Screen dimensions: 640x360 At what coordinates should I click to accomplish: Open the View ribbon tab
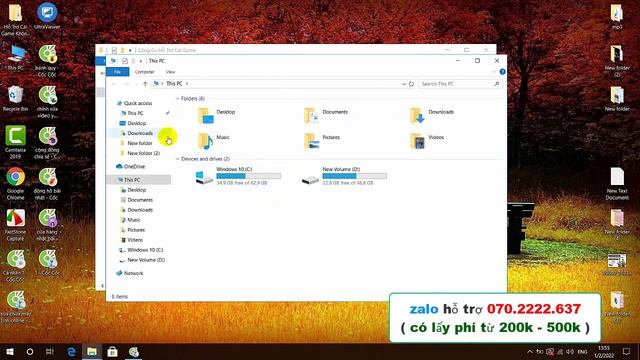click(170, 72)
